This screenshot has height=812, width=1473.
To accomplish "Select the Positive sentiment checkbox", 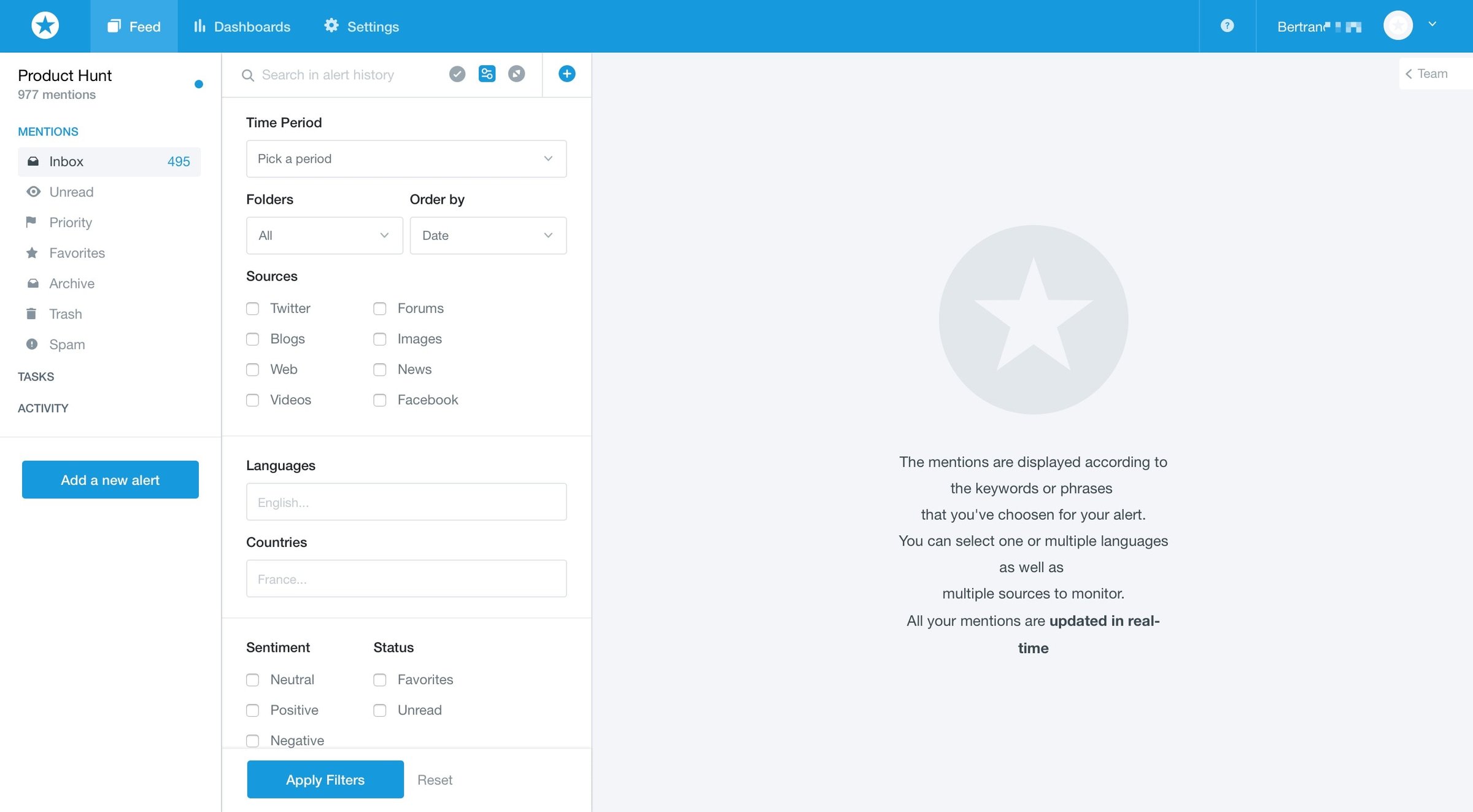I will pyautogui.click(x=252, y=711).
